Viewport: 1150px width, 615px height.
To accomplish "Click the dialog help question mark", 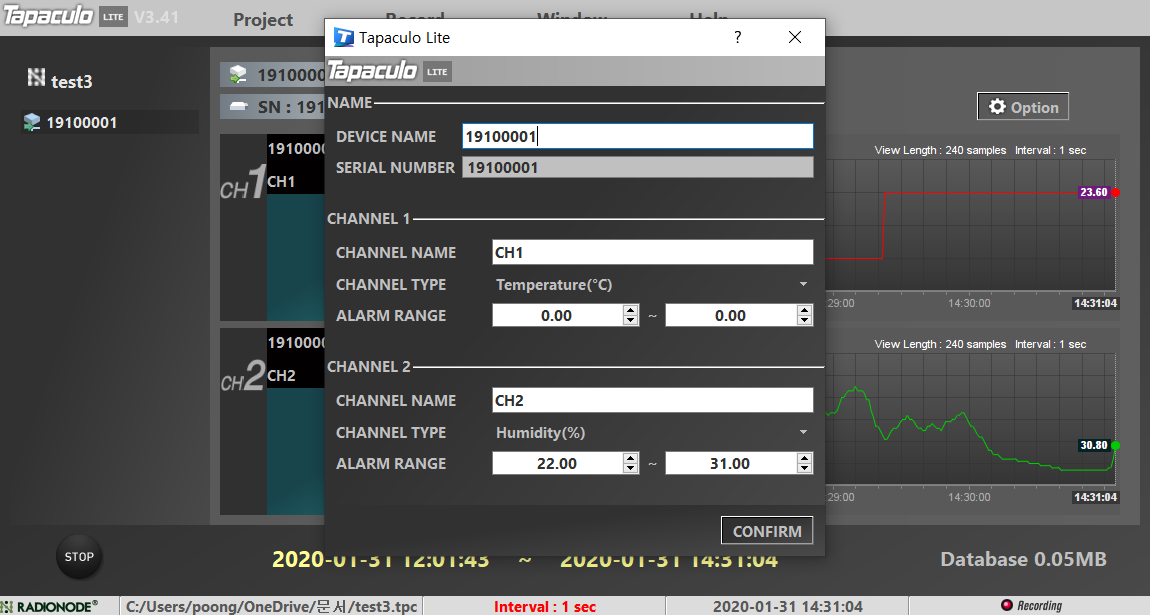I will click(738, 37).
